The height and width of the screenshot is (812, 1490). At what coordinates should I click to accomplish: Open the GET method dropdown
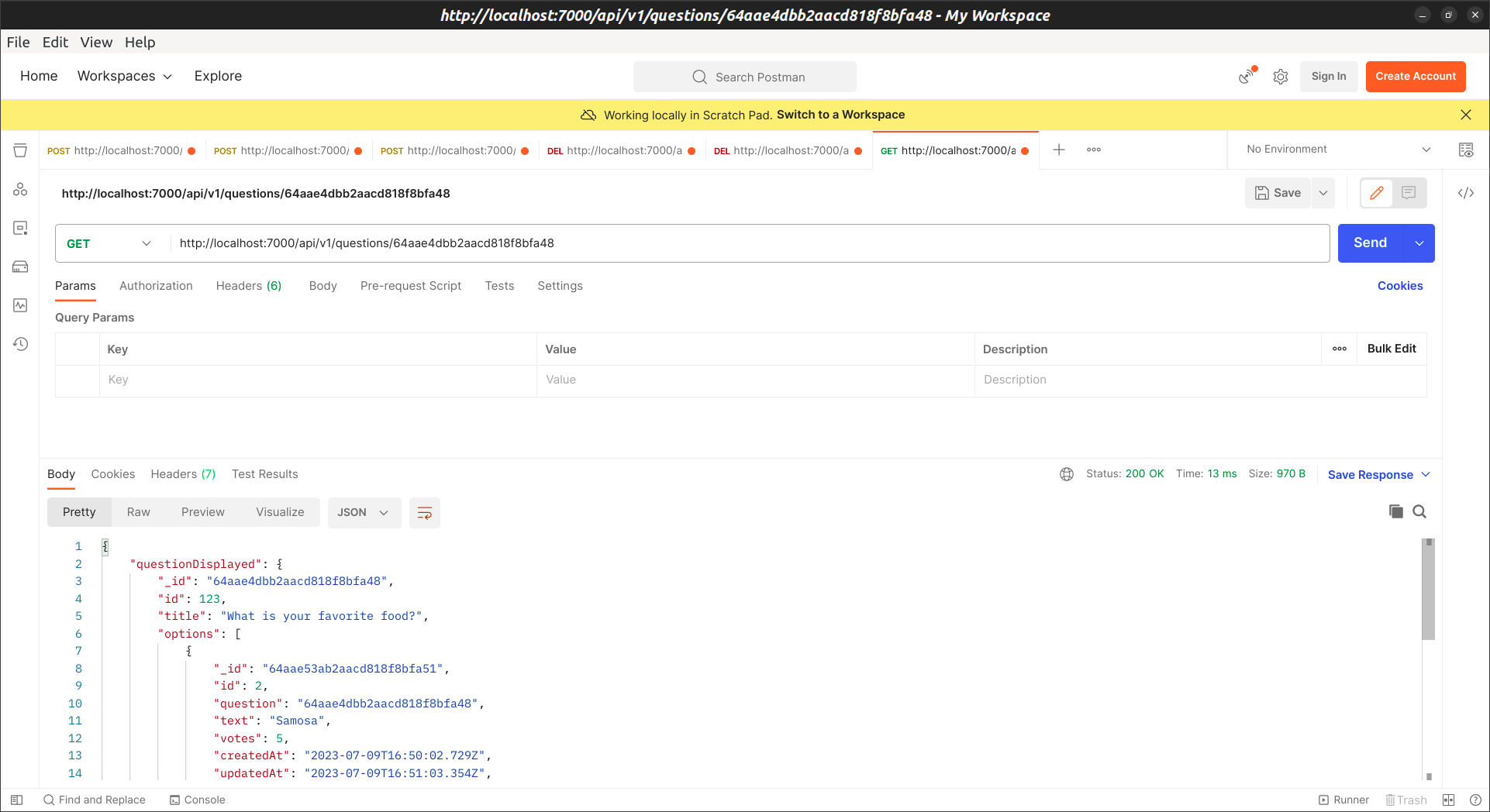point(109,243)
